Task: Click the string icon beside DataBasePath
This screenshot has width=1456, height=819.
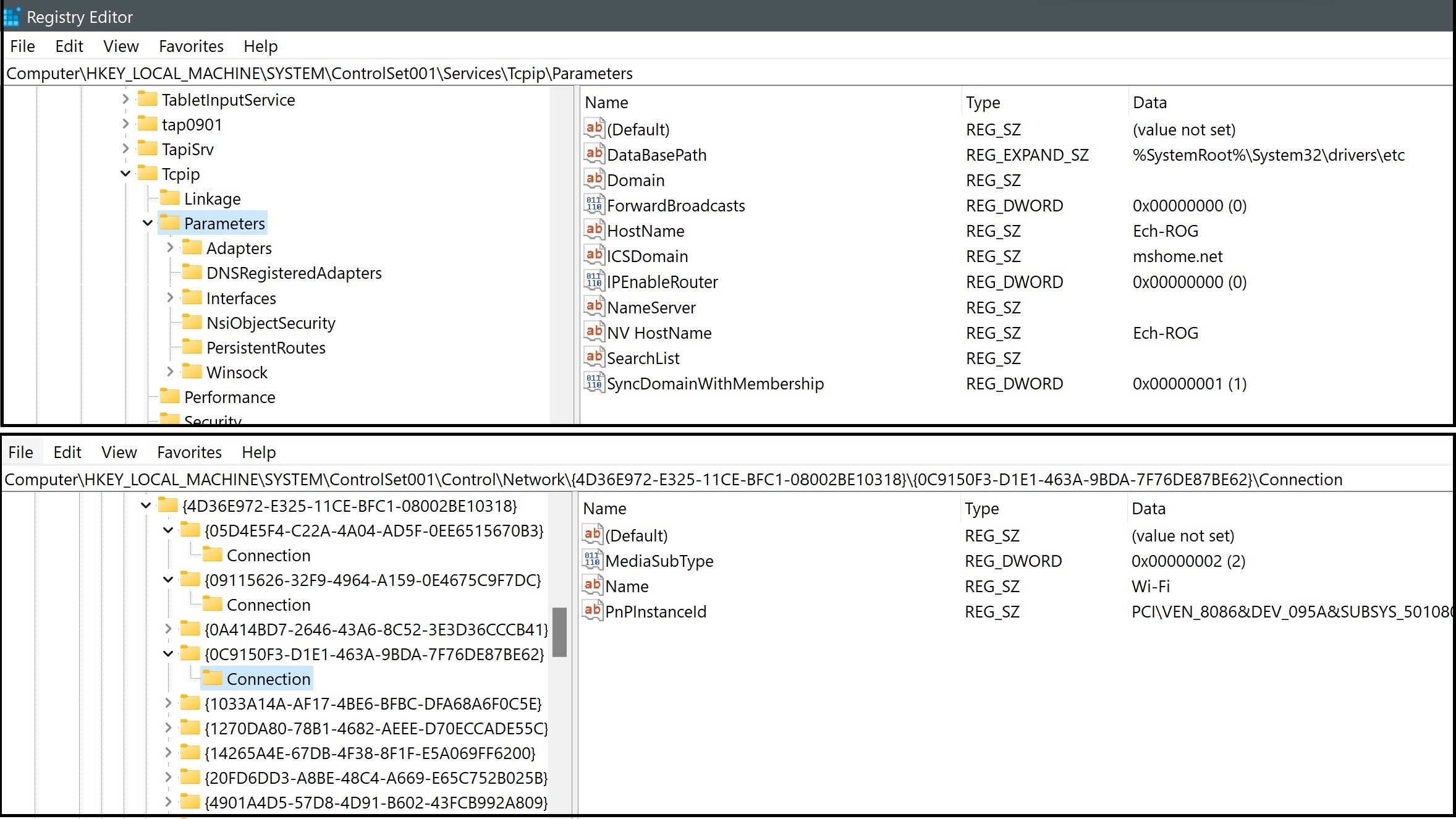Action: click(x=594, y=154)
